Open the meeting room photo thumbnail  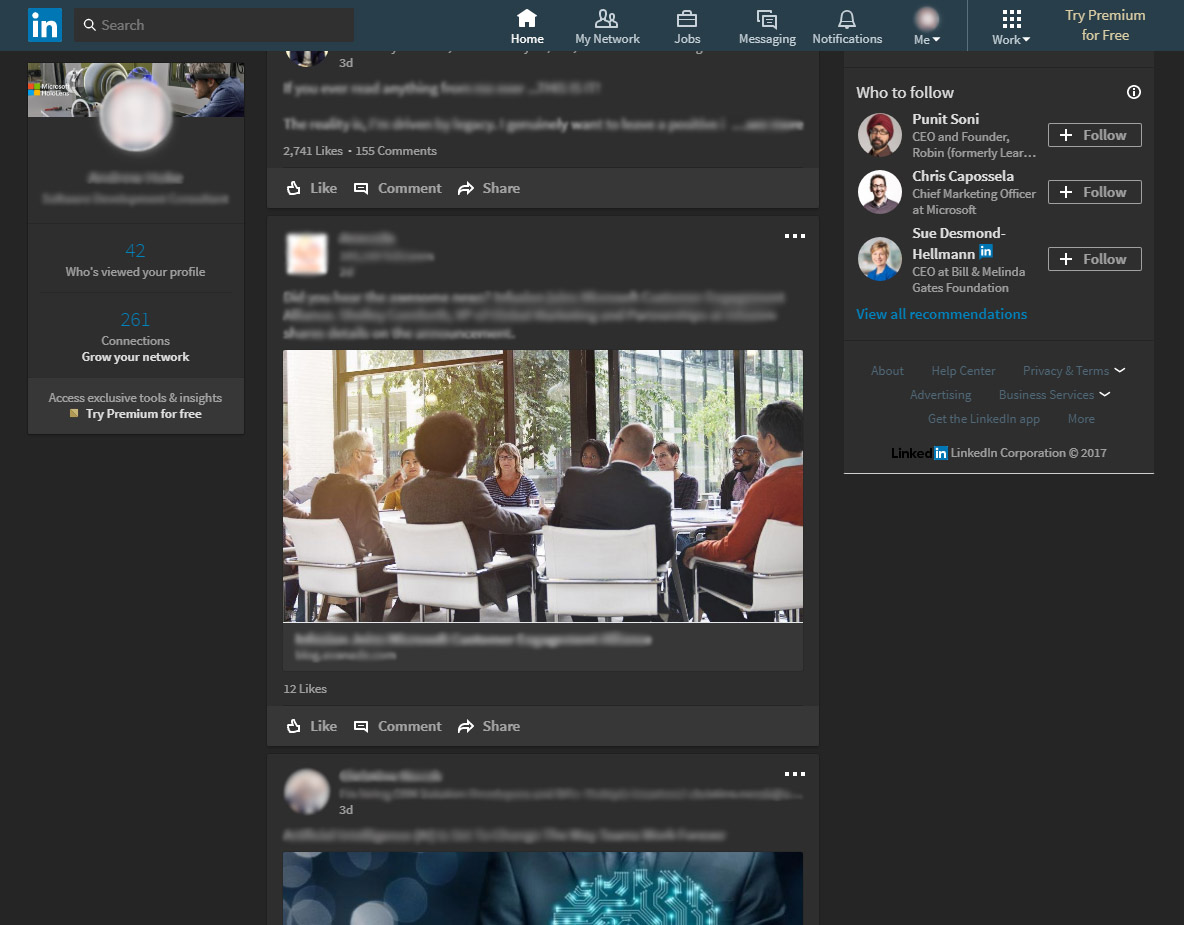(543, 486)
